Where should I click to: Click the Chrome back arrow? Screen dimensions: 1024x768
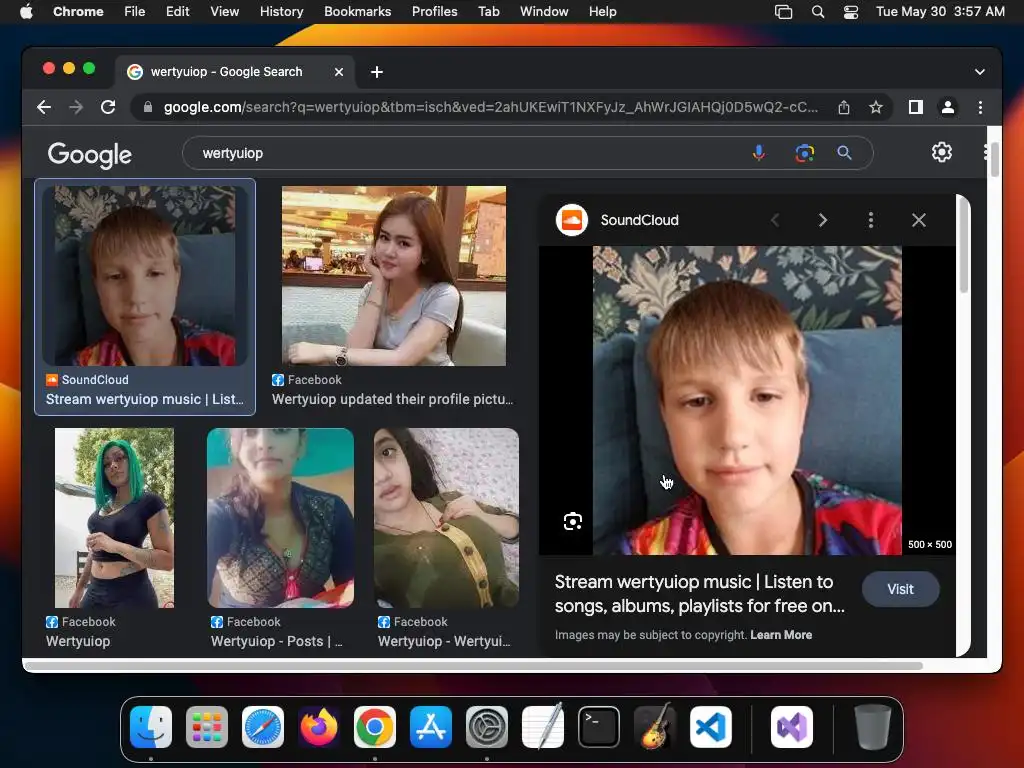click(44, 107)
